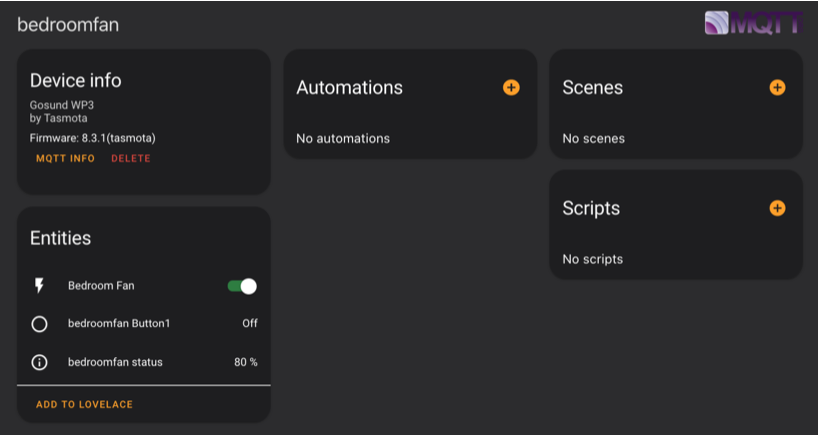
Task: Click the Device info heading
Action: click(x=76, y=80)
